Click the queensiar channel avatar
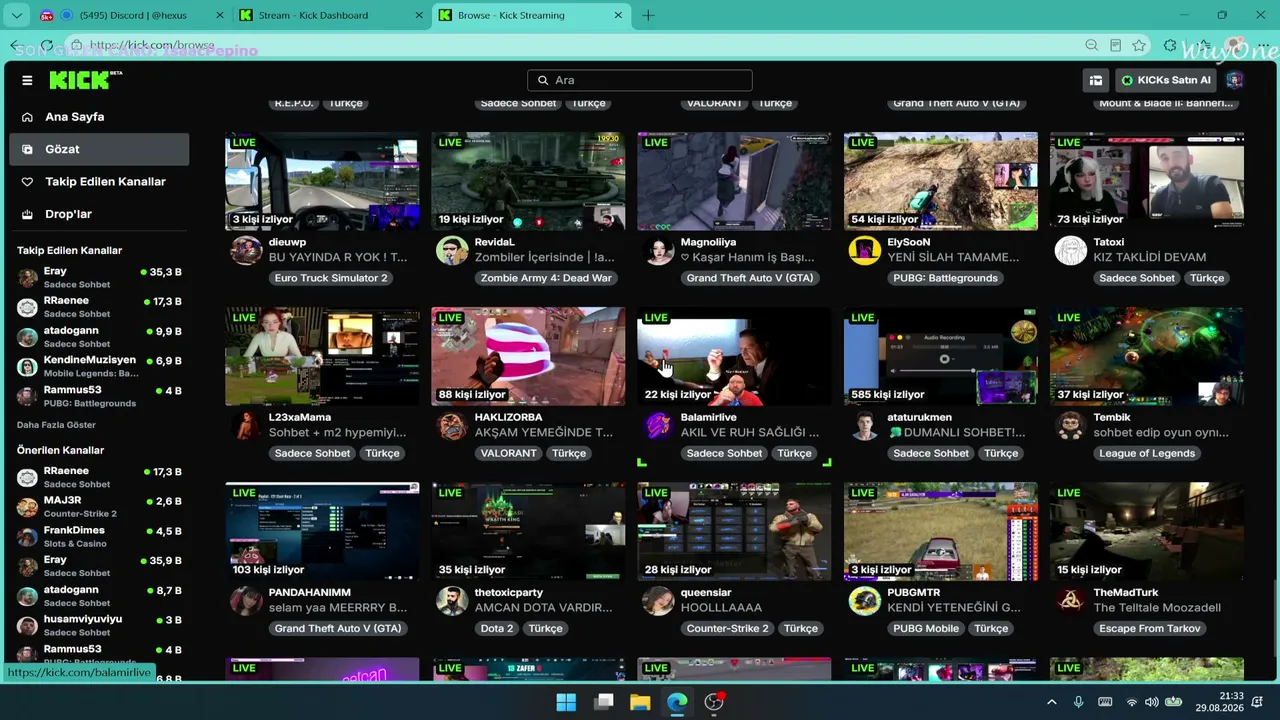 [658, 600]
